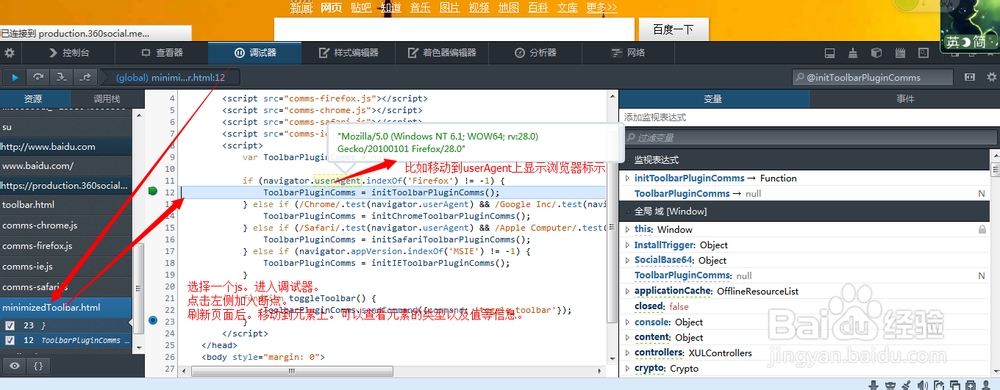Resume script execution with the play button

coord(15,77)
